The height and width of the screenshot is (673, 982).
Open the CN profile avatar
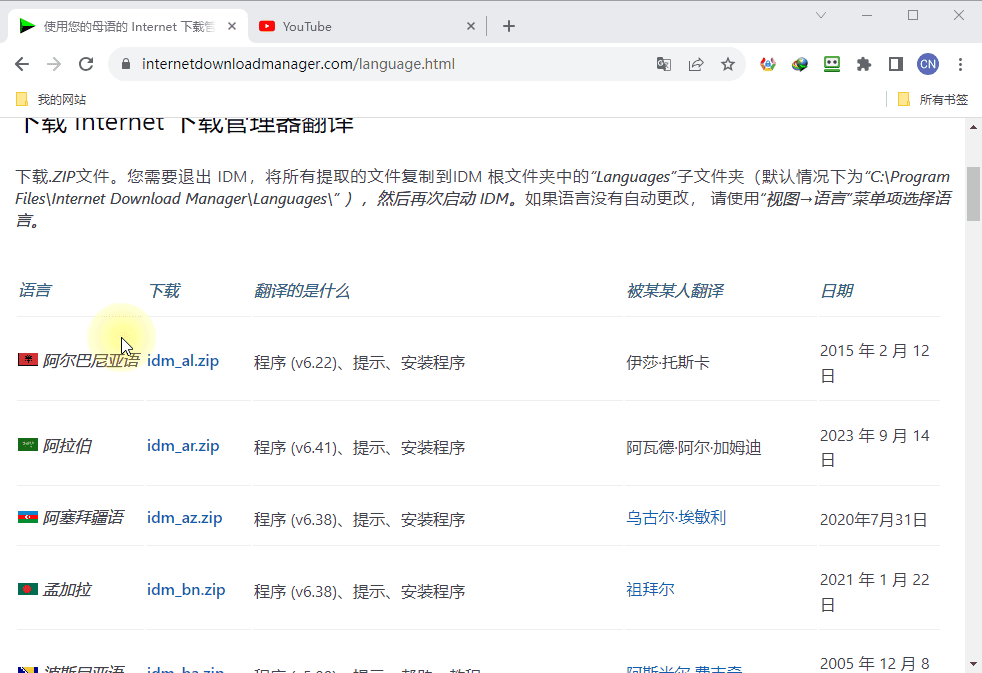point(928,64)
